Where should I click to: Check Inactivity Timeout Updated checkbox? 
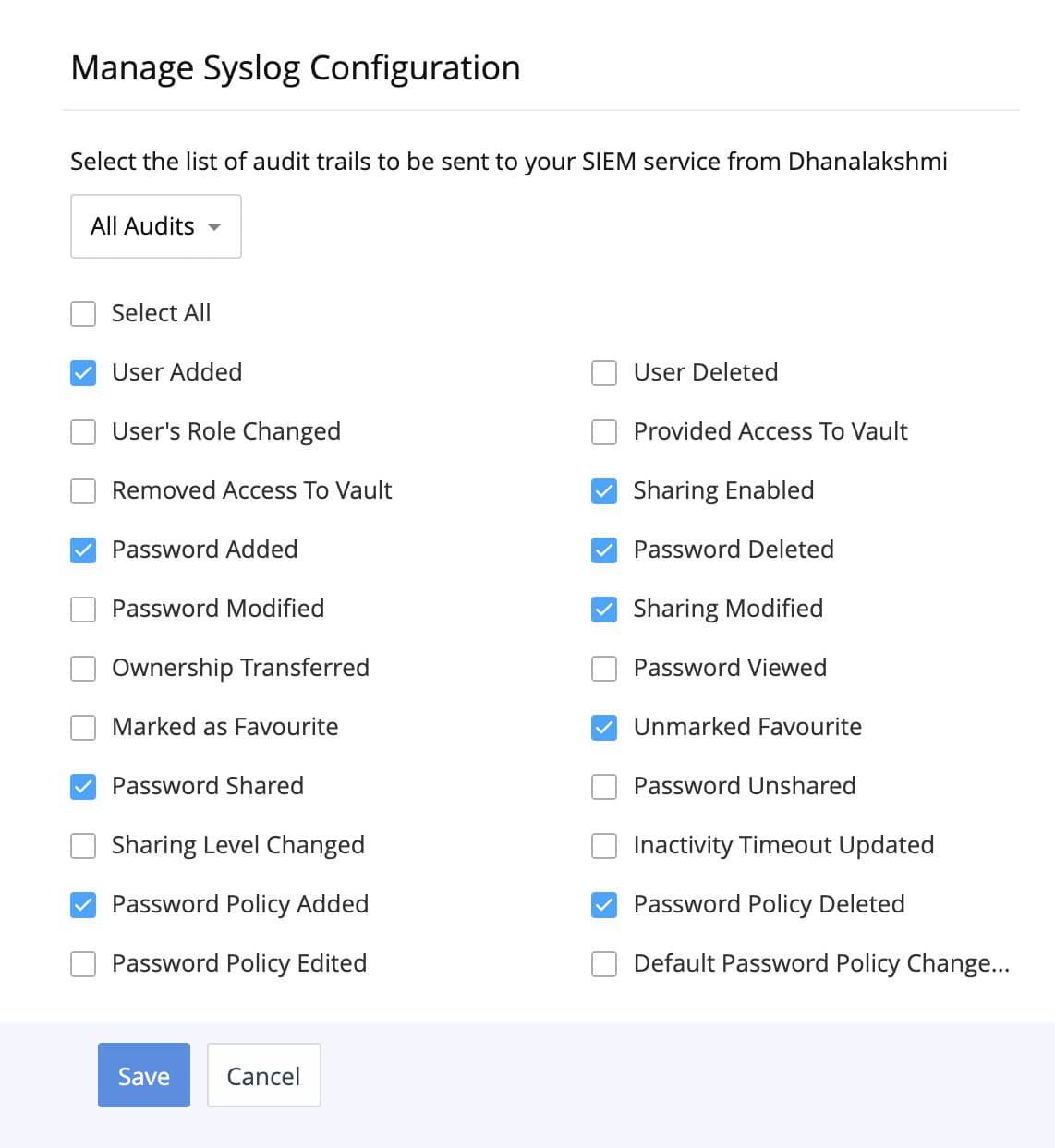(604, 846)
